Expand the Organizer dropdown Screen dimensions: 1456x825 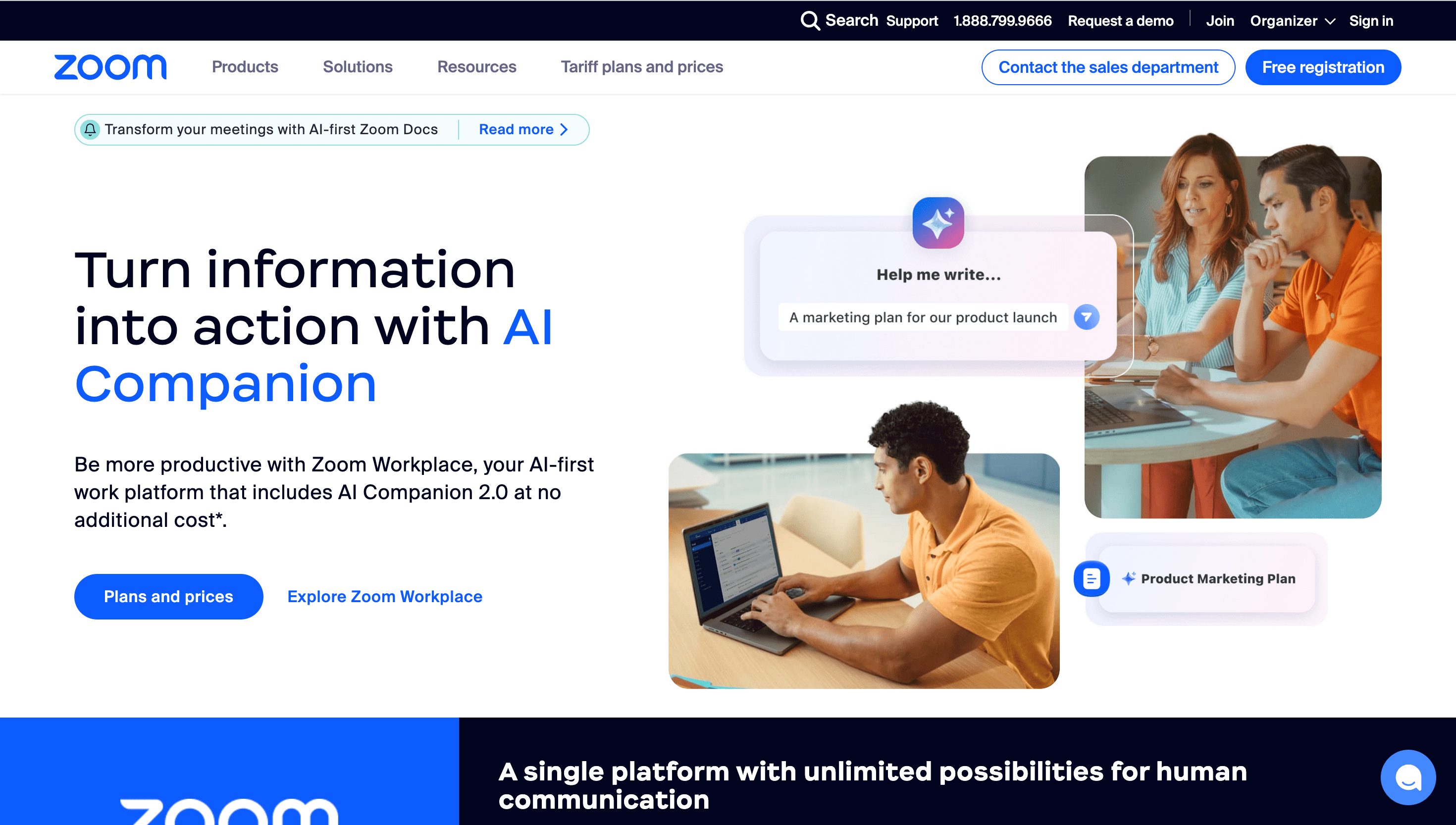coord(1292,20)
